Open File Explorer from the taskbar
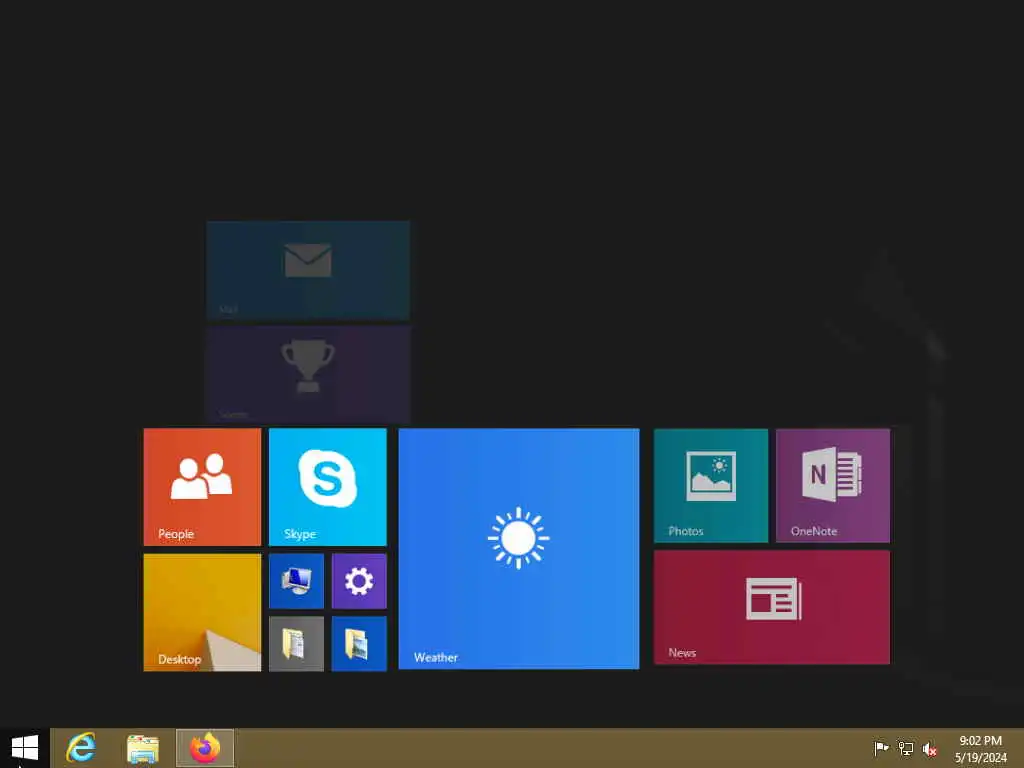 coord(143,748)
